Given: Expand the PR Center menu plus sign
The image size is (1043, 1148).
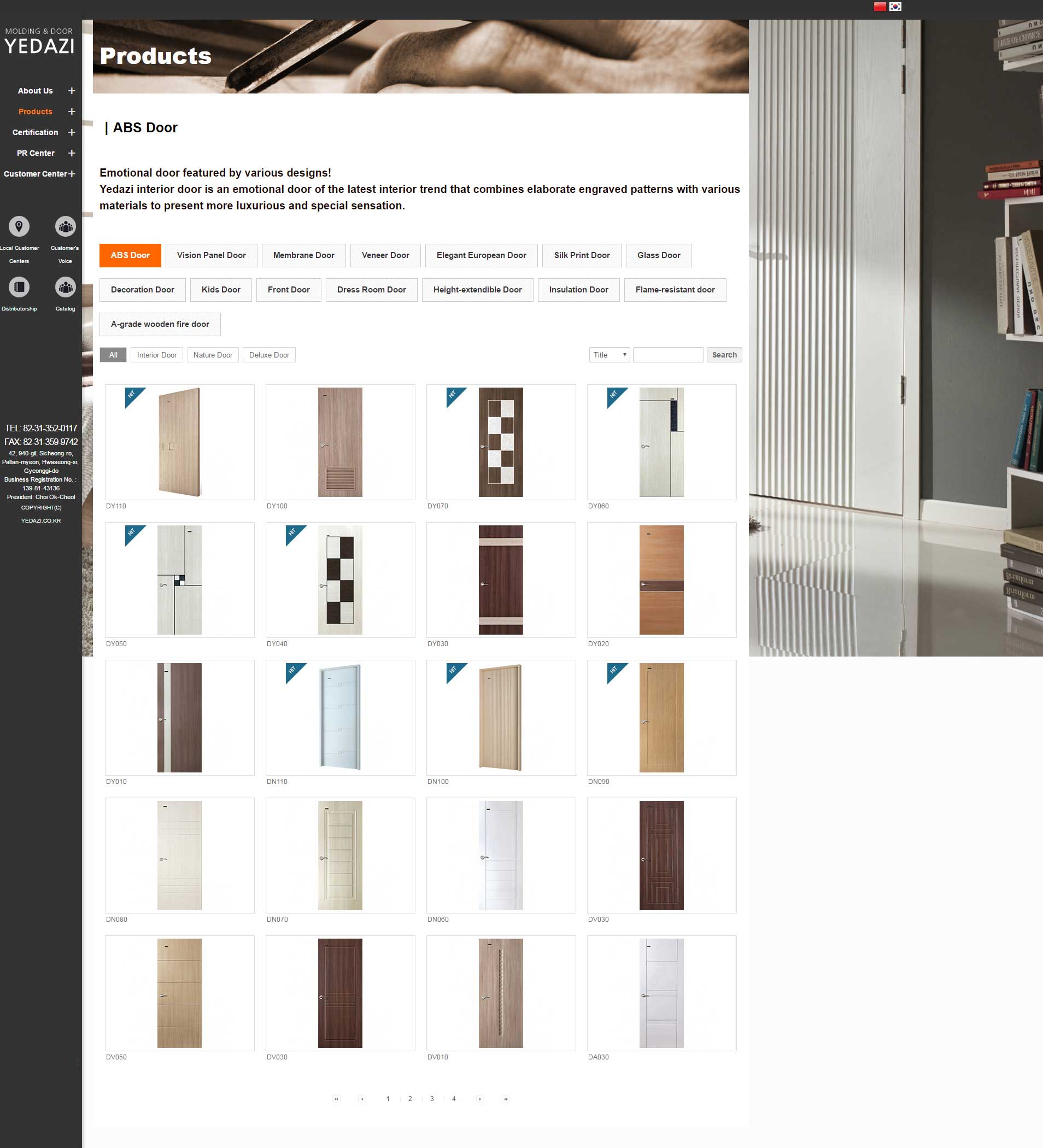Looking at the screenshot, I should coord(72,153).
